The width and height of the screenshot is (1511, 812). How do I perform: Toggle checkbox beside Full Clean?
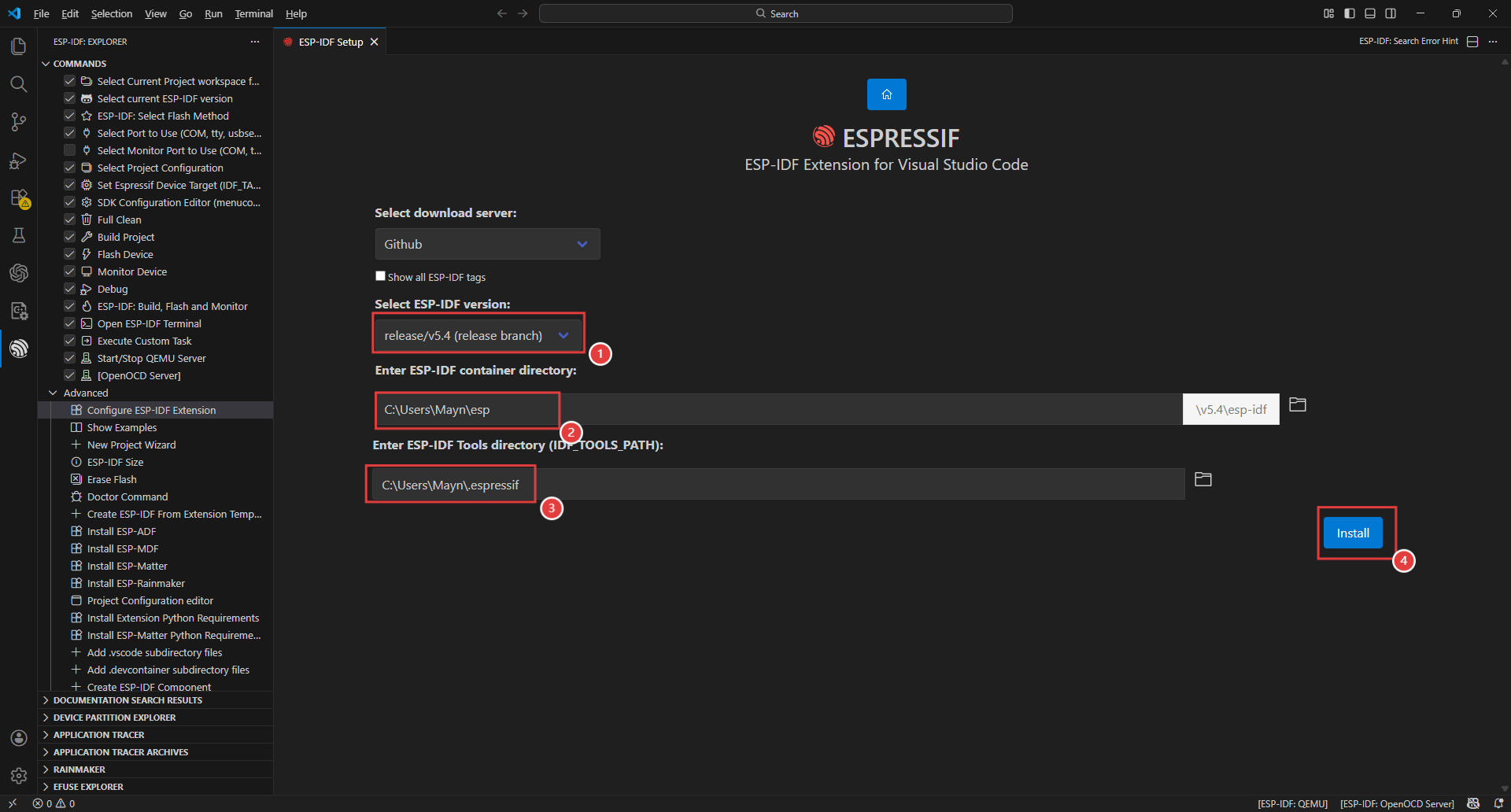[x=69, y=220]
